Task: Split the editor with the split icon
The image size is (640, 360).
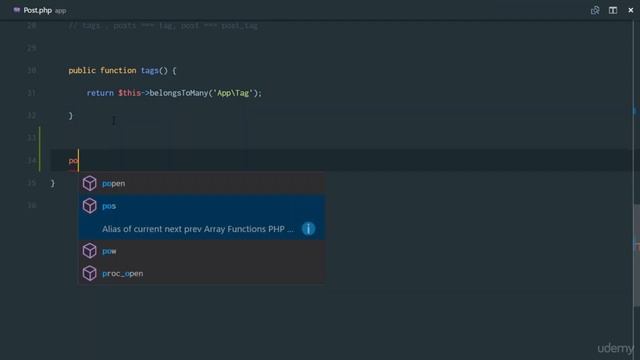Action: [613, 10]
